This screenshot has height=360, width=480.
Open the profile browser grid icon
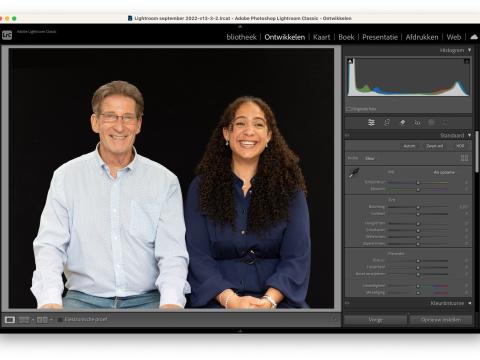click(x=464, y=158)
